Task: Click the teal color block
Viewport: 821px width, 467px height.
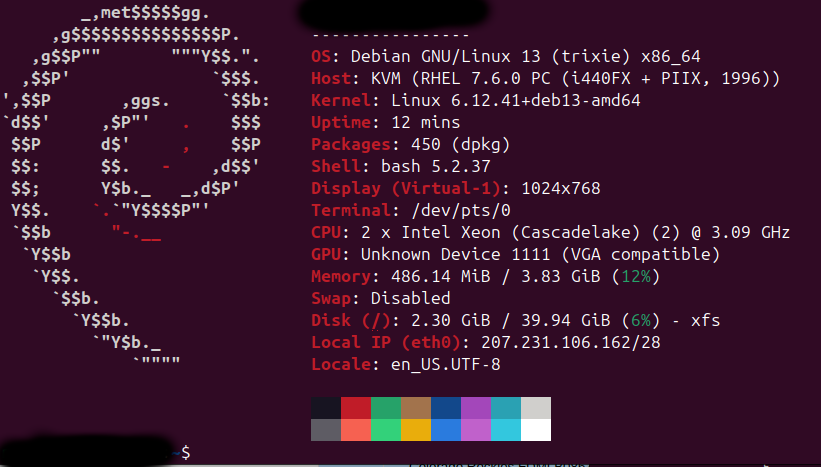Action: (506, 408)
